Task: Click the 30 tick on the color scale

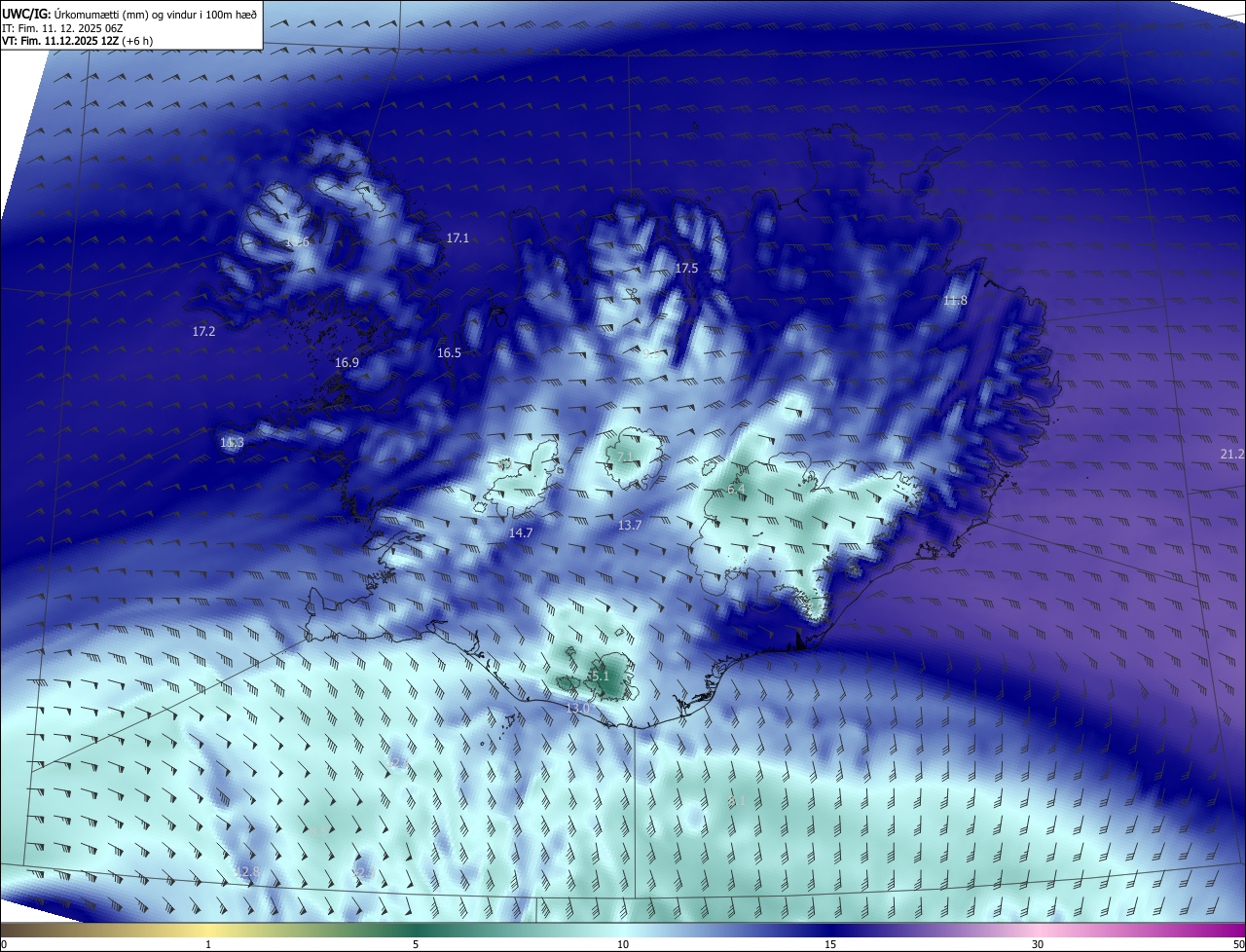Action: [1038, 944]
